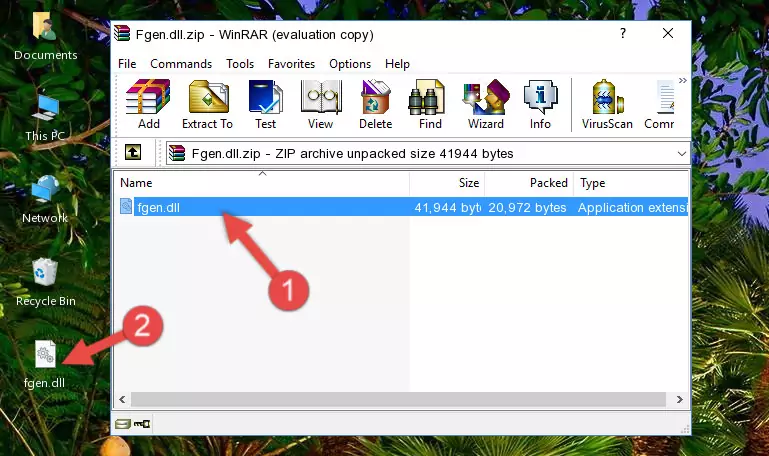The image size is (769, 456).
Task: Select the This PC desktop icon
Action: (45, 118)
